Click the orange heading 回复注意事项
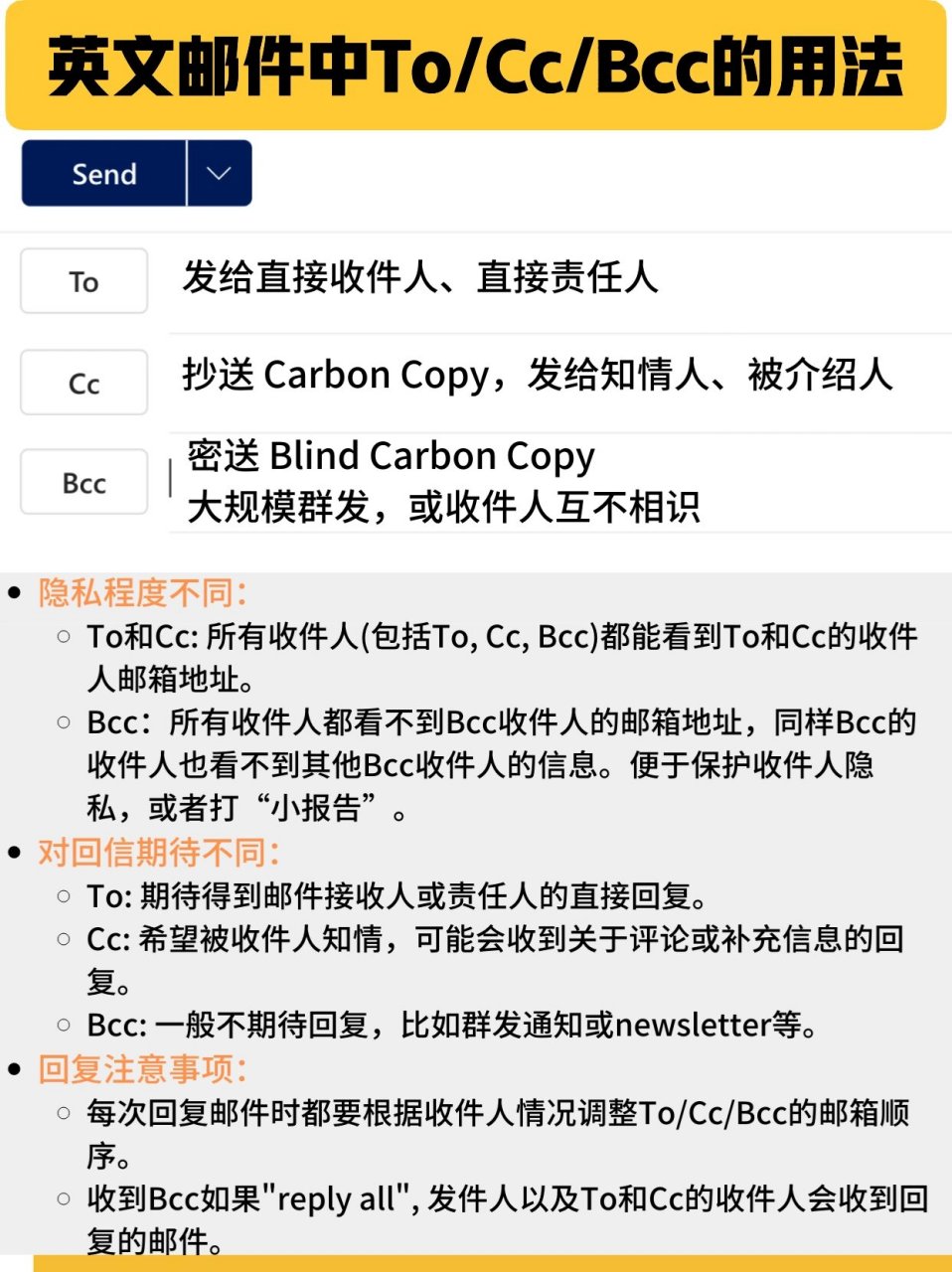 (x=145, y=1070)
